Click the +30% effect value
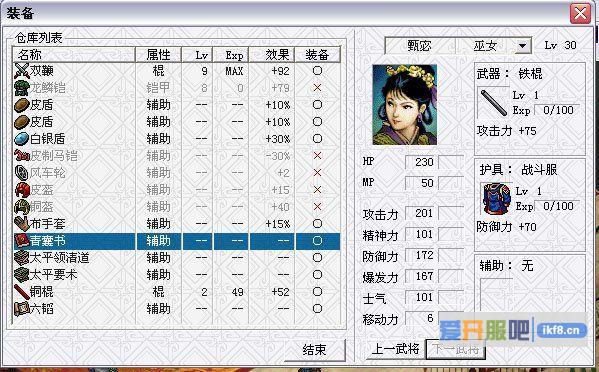The width and height of the screenshot is (599, 372). tap(278, 139)
